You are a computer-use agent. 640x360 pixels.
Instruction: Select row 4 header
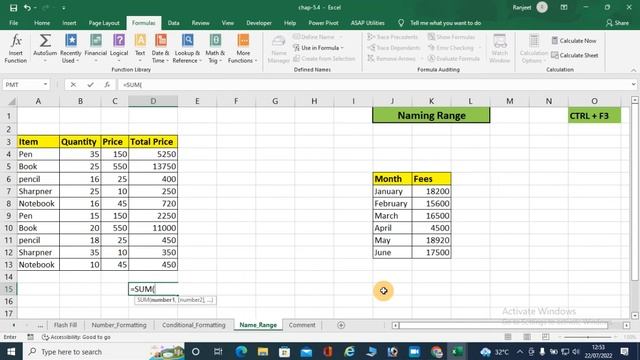point(8,154)
